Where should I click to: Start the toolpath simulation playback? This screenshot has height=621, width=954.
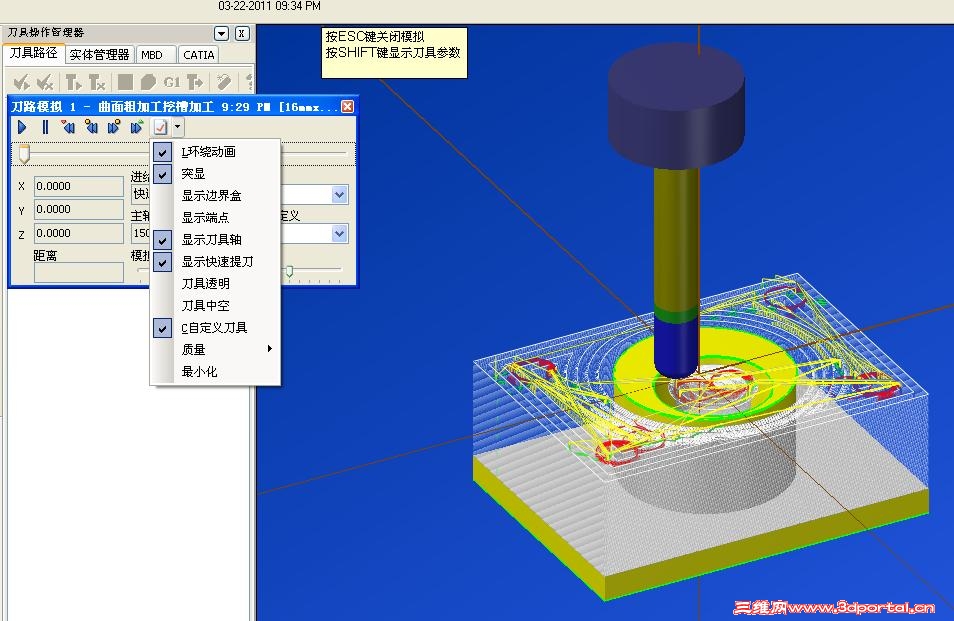click(23, 127)
